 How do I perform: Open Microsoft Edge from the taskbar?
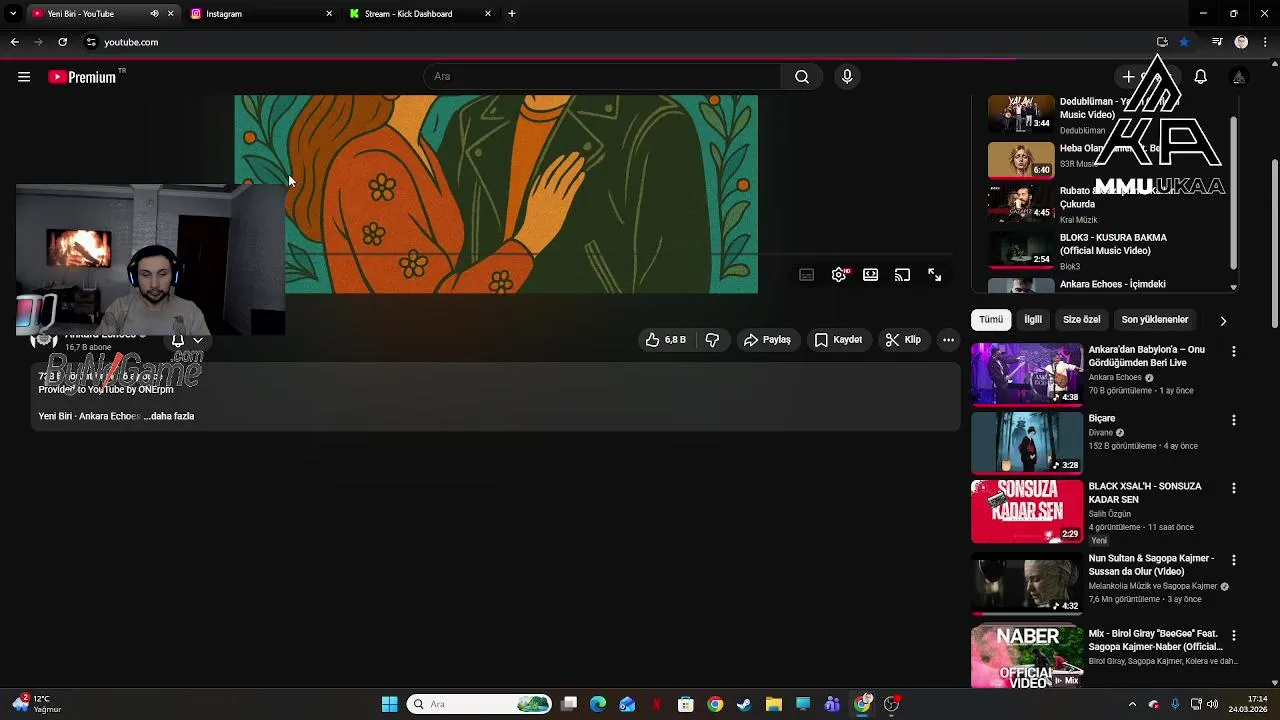click(598, 704)
